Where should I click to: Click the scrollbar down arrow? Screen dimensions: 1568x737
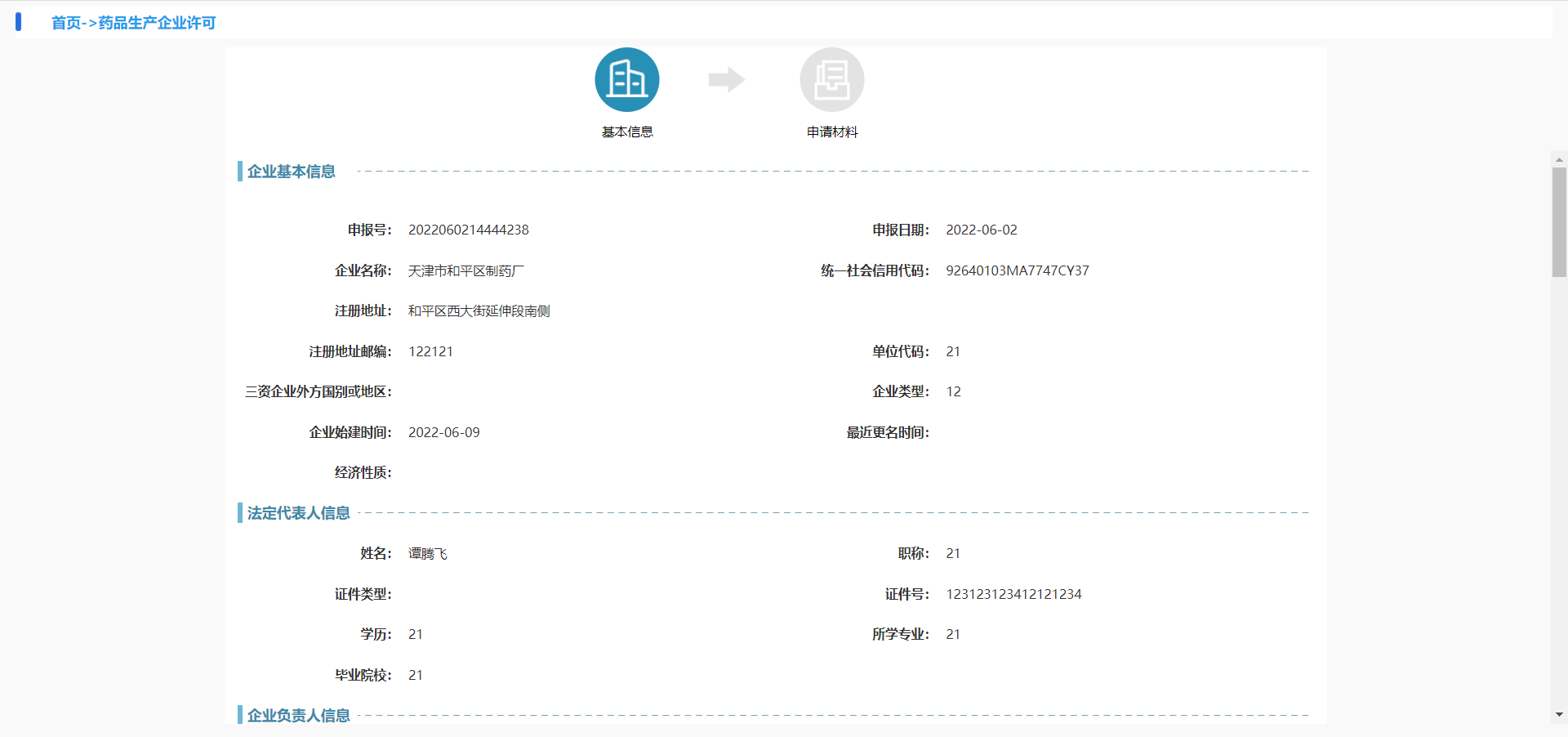coord(1559,714)
